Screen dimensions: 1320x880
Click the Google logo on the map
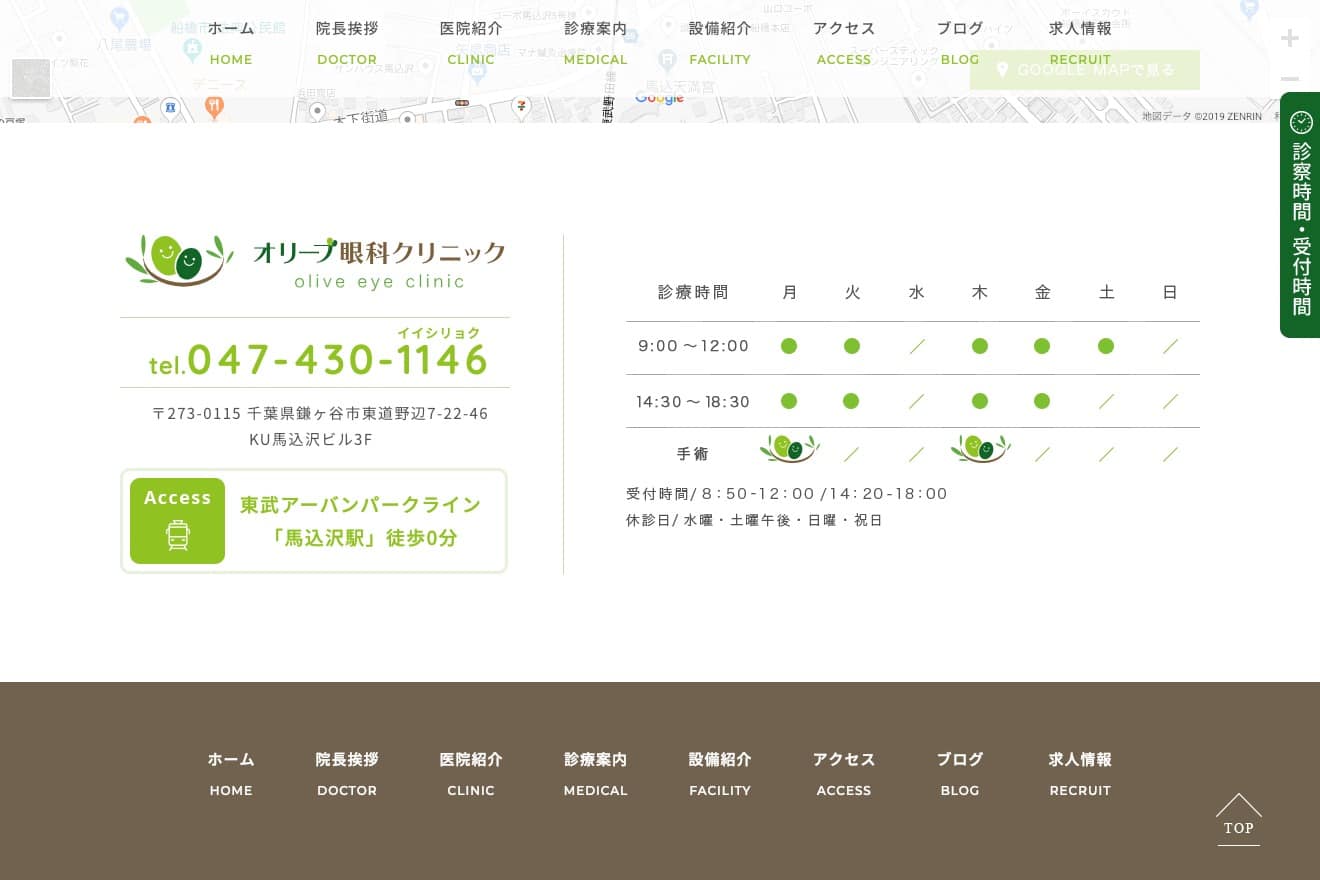coord(659,98)
